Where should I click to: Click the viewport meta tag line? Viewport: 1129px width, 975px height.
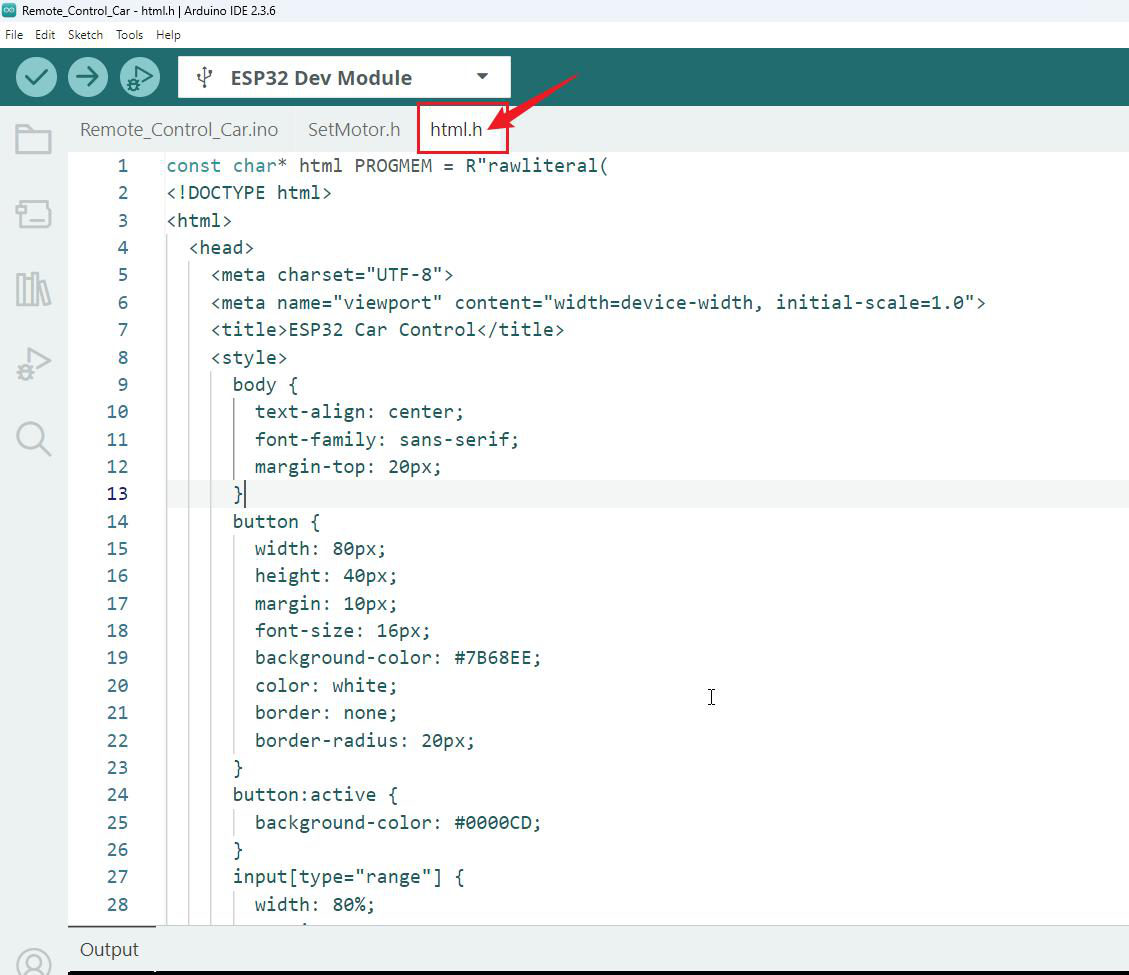coord(598,302)
